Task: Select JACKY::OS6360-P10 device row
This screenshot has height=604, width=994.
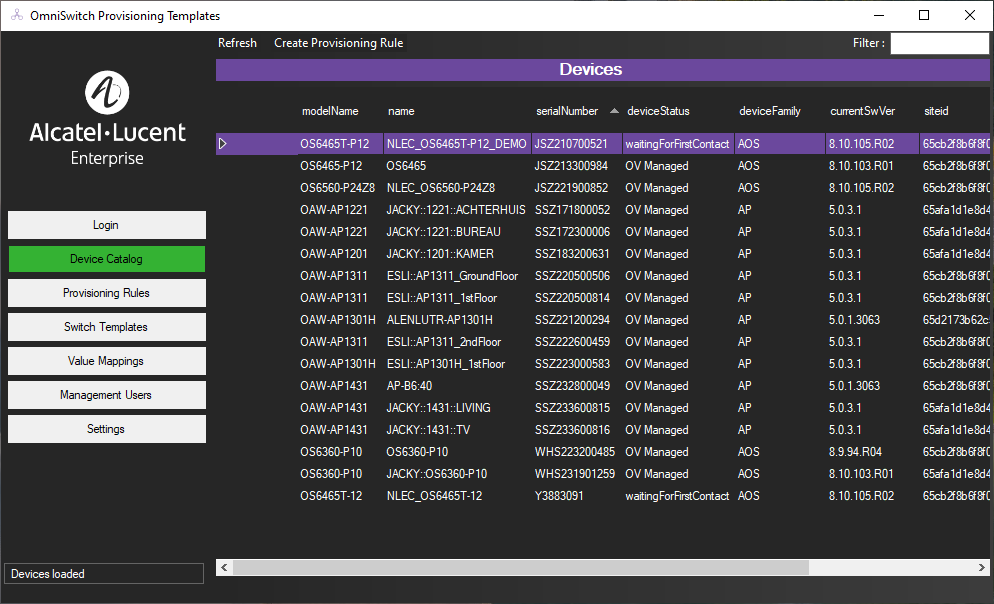Action: pyautogui.click(x=602, y=473)
